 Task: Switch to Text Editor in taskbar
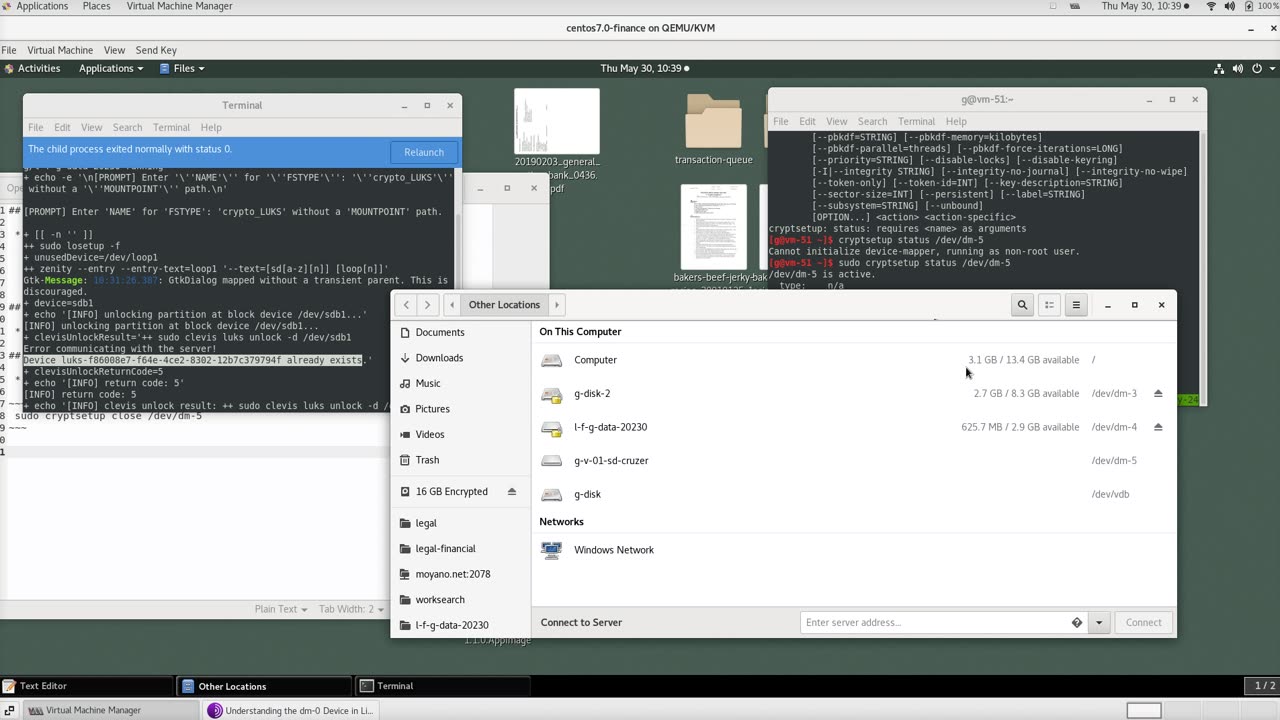pyautogui.click(x=88, y=686)
